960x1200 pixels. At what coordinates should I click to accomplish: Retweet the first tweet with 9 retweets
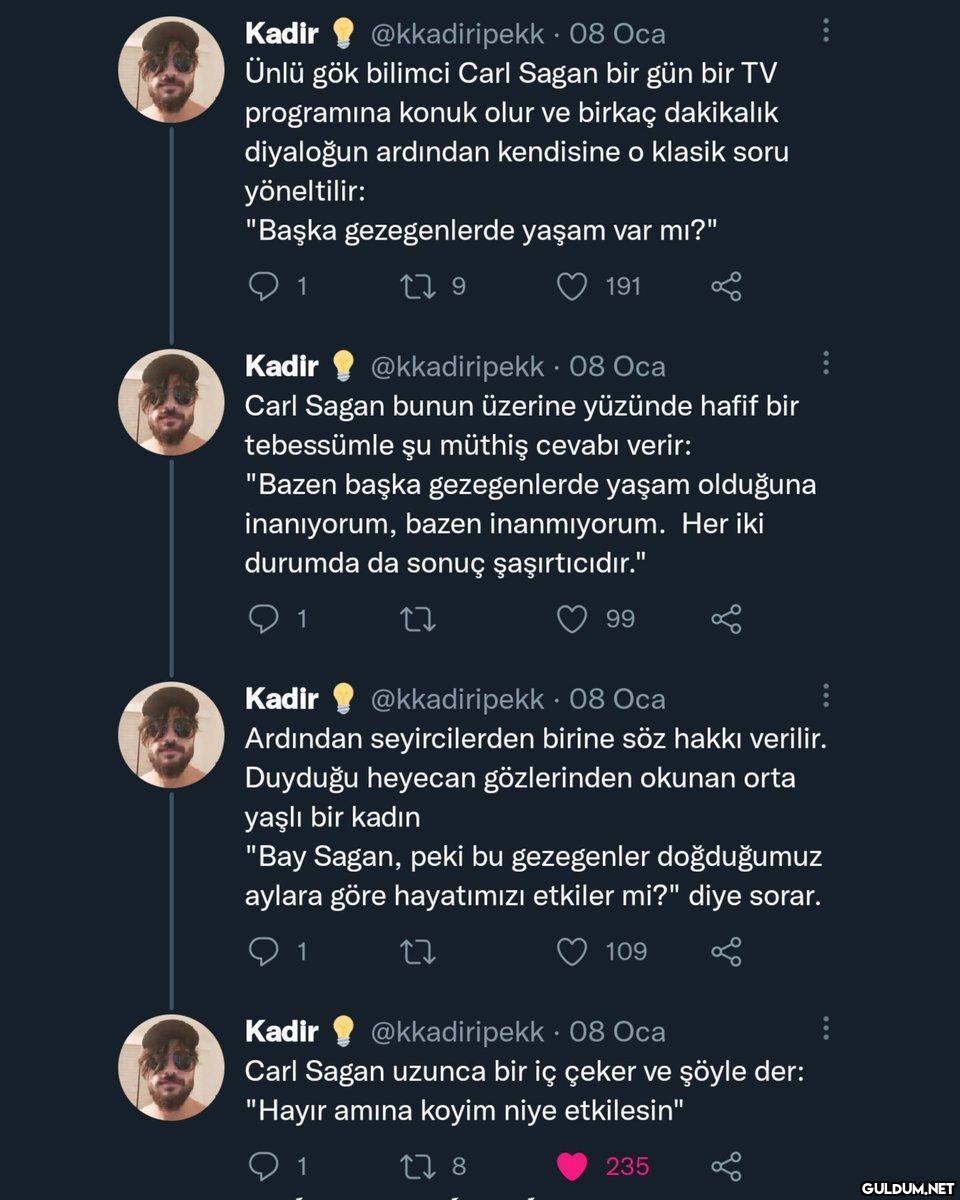click(415, 287)
